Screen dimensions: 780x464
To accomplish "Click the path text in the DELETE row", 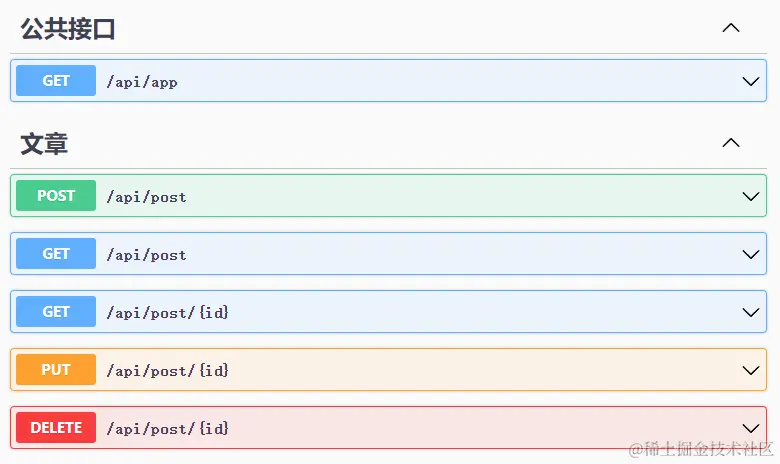I will (168, 429).
